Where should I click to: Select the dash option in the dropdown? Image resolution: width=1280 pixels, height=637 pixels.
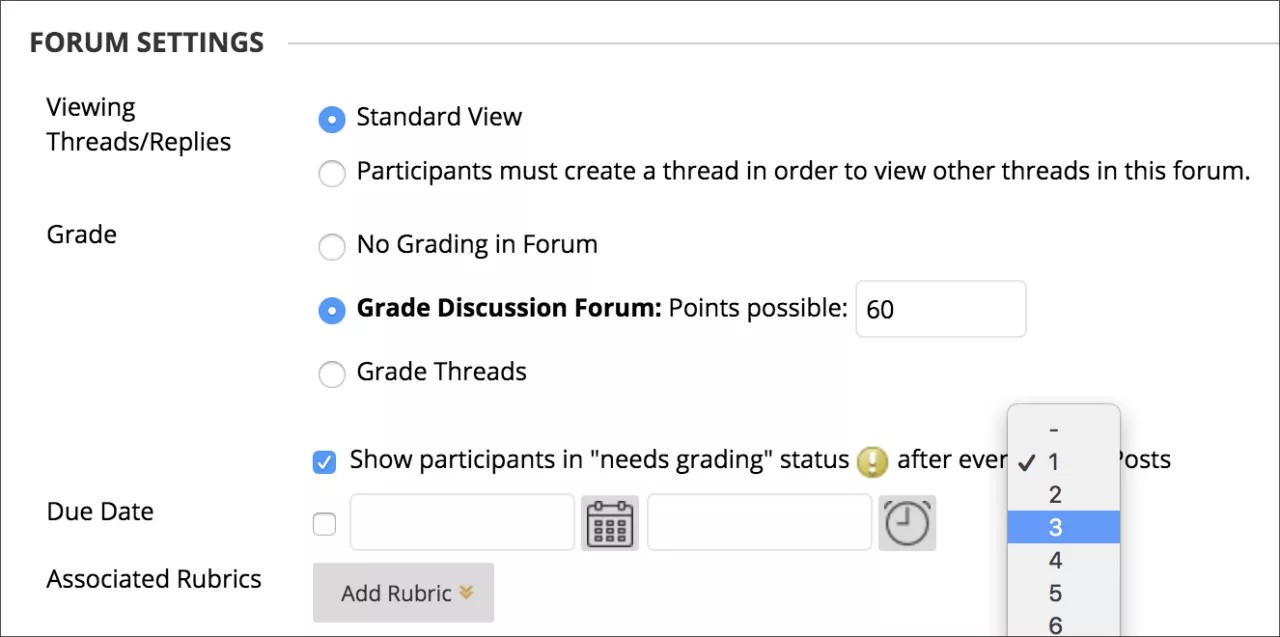(x=1053, y=429)
